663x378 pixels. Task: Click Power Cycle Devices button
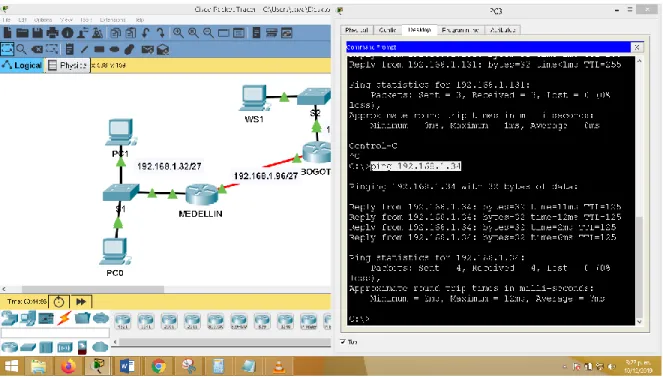59,301
